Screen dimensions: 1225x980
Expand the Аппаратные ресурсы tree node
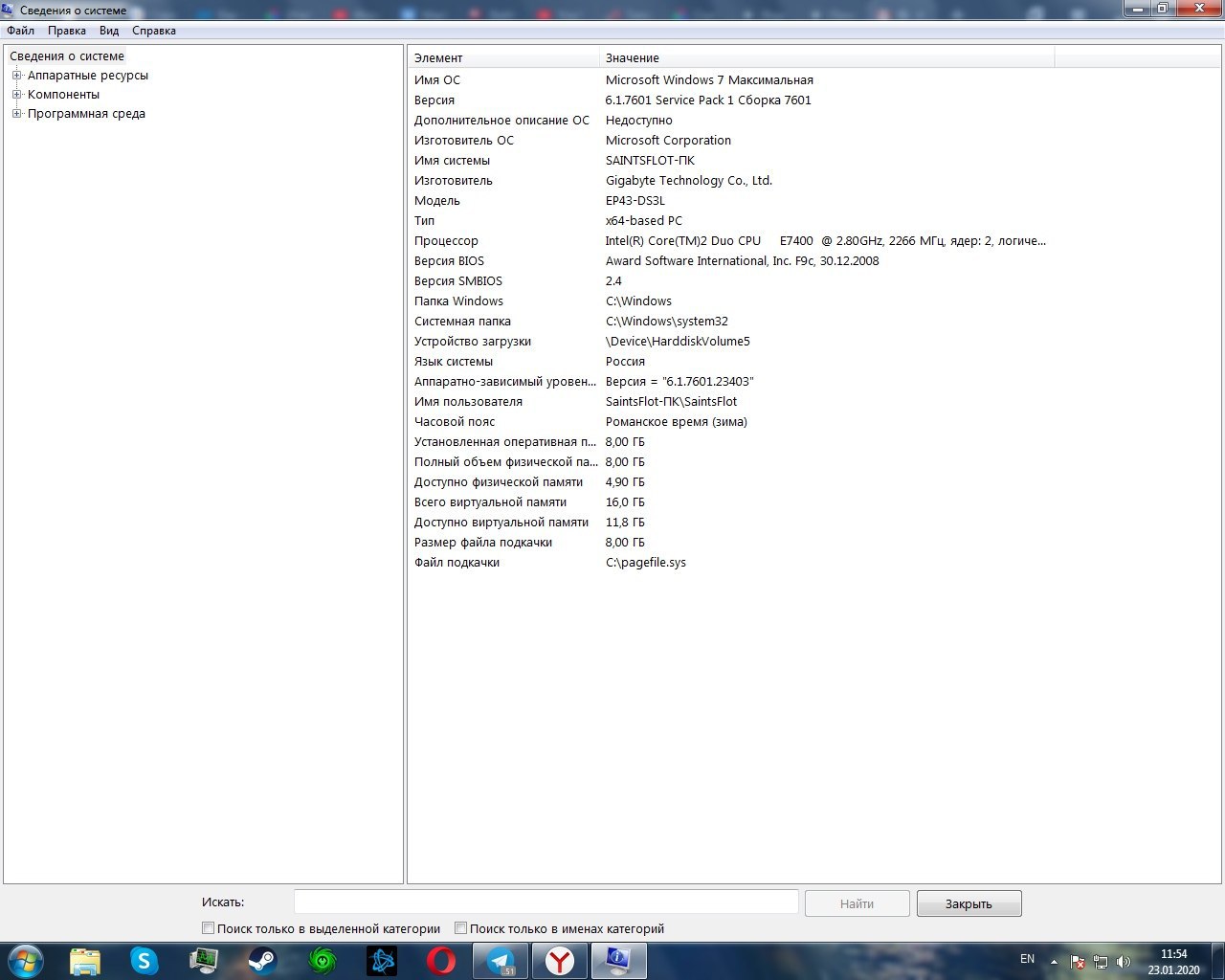pos(16,75)
